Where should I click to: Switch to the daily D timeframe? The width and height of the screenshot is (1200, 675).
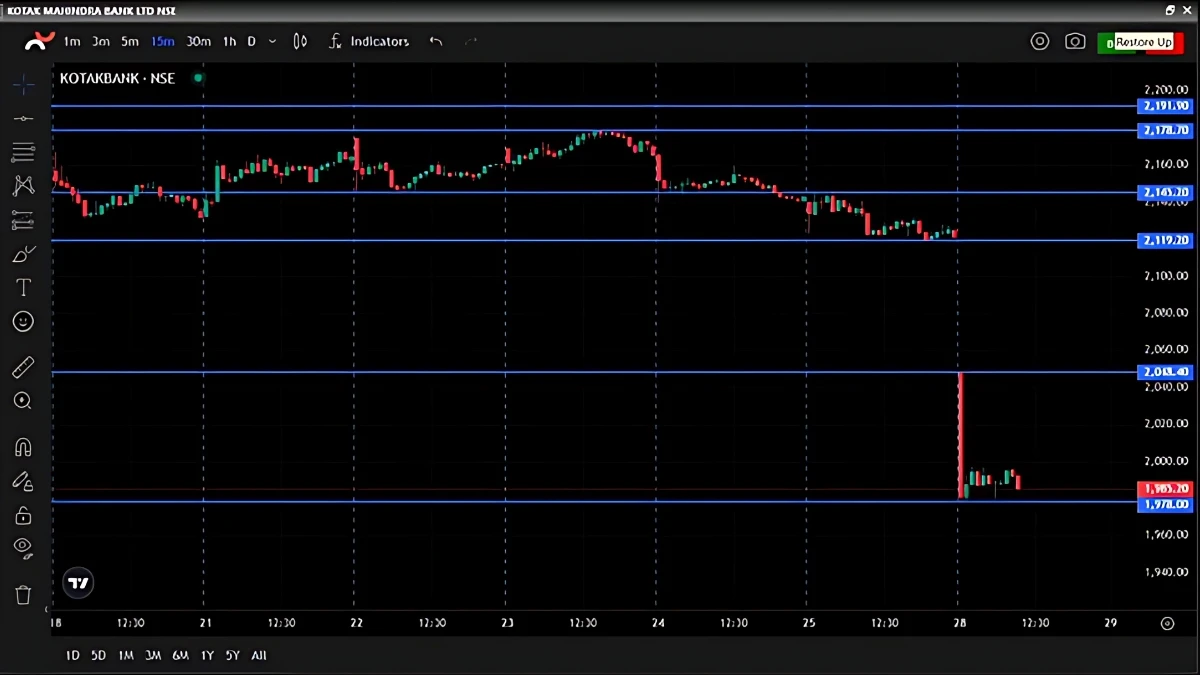pyautogui.click(x=252, y=41)
